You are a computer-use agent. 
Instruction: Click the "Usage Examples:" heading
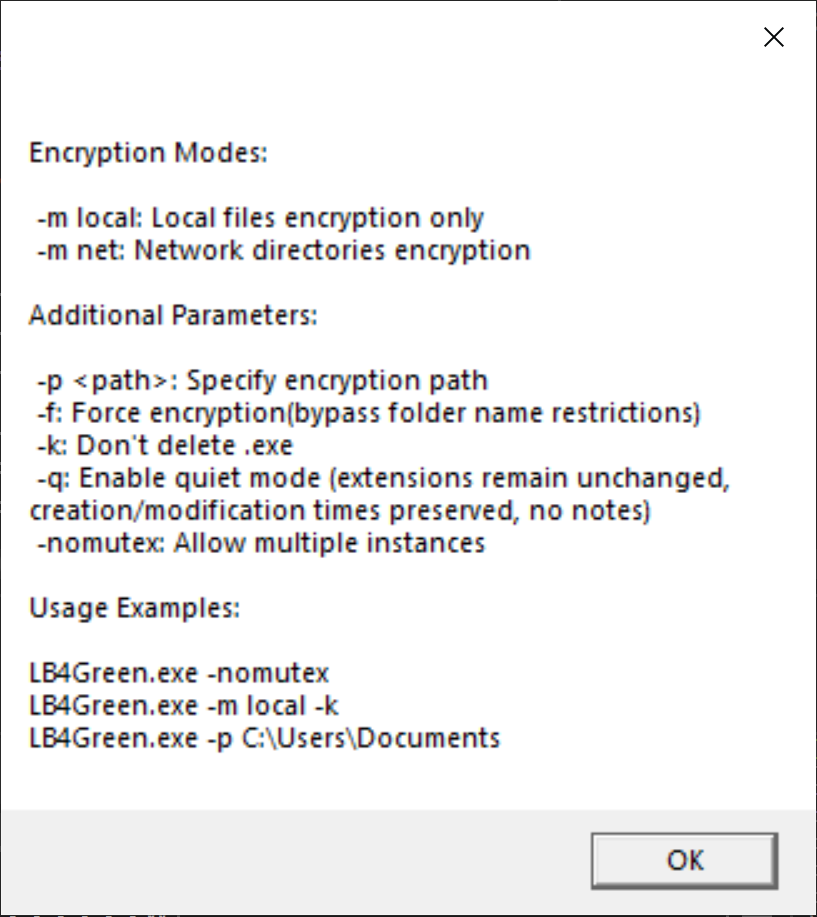pyautogui.click(x=135, y=608)
